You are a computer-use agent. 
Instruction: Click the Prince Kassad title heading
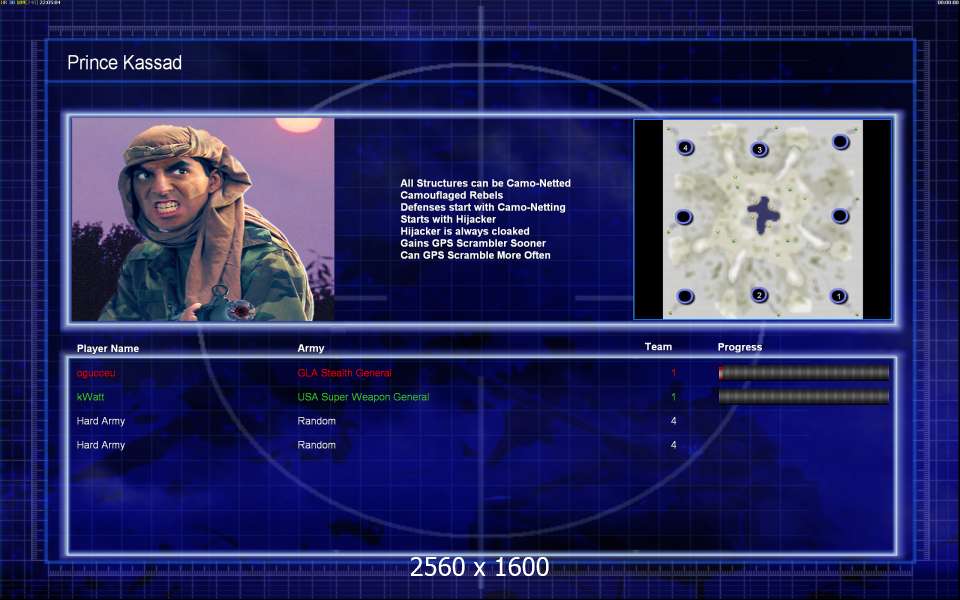point(124,63)
